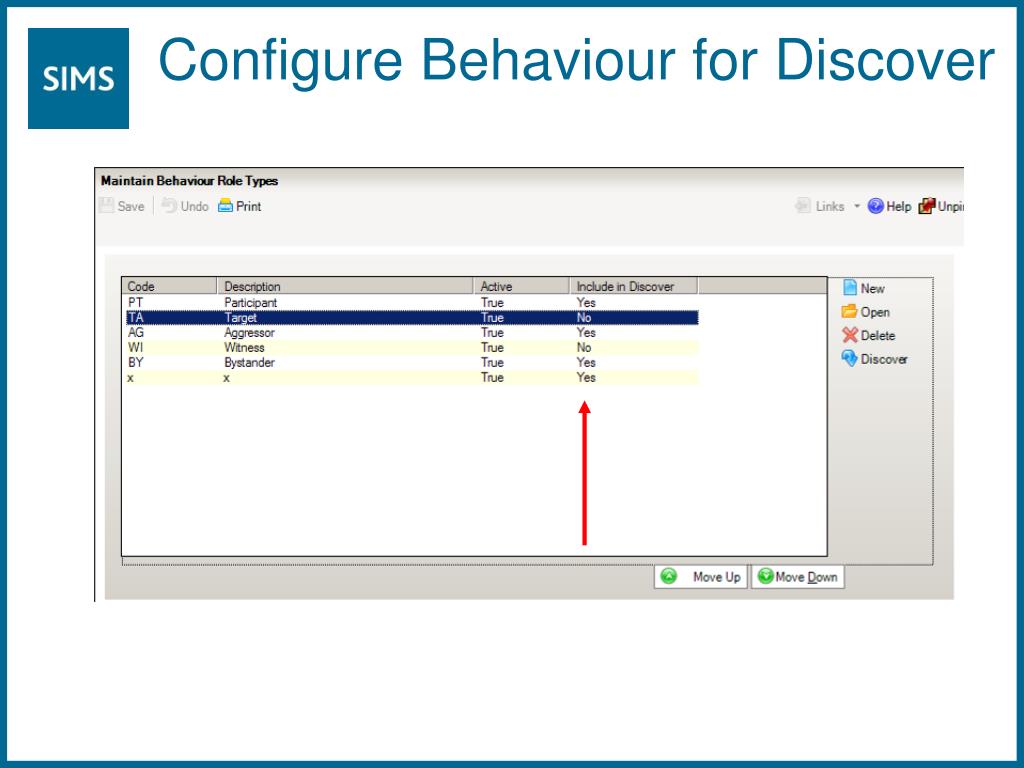This screenshot has width=1024, height=768.
Task: Click the SIMS logo on slide
Action: (78, 78)
